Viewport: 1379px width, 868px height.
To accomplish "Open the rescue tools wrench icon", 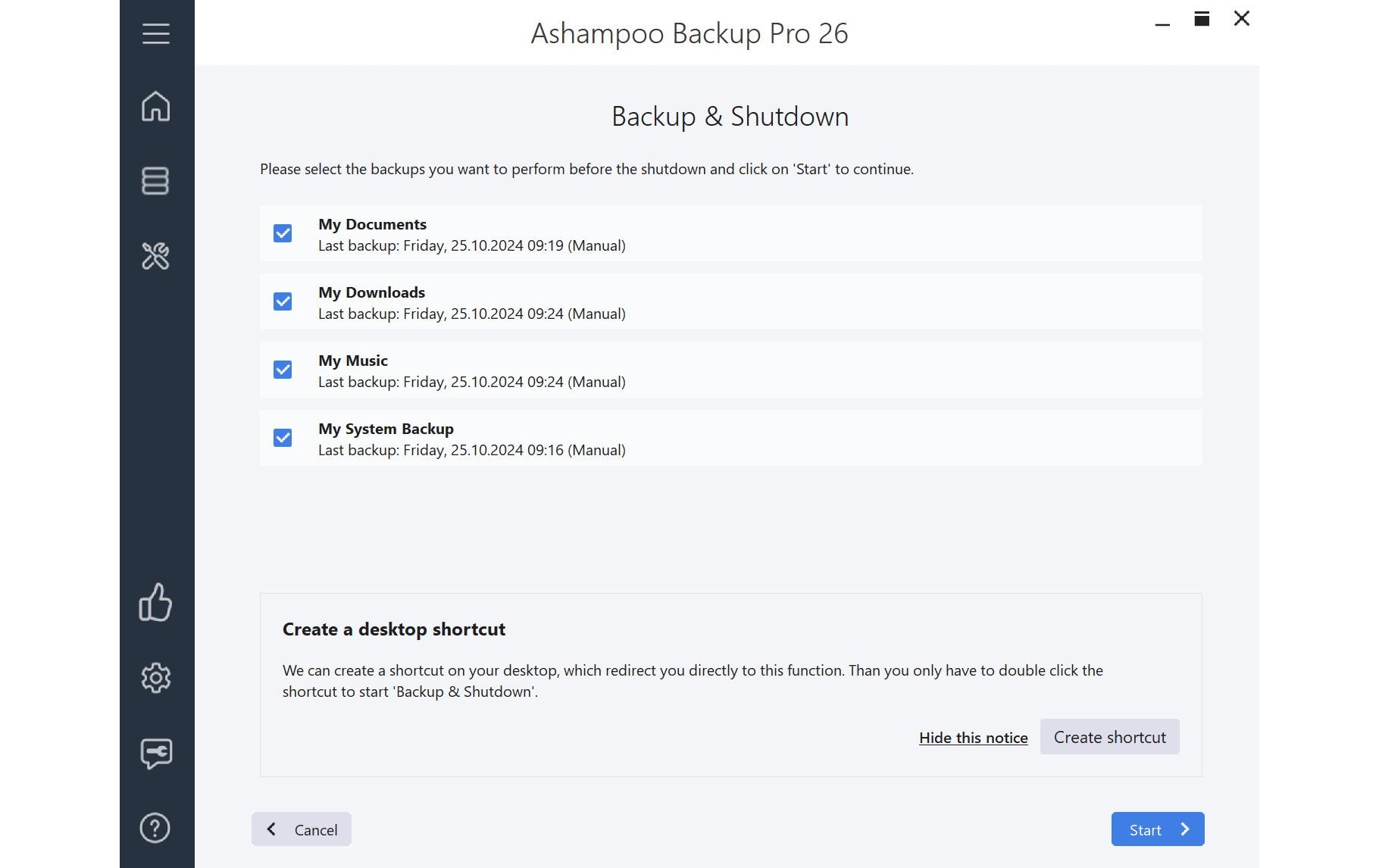I will [155, 256].
